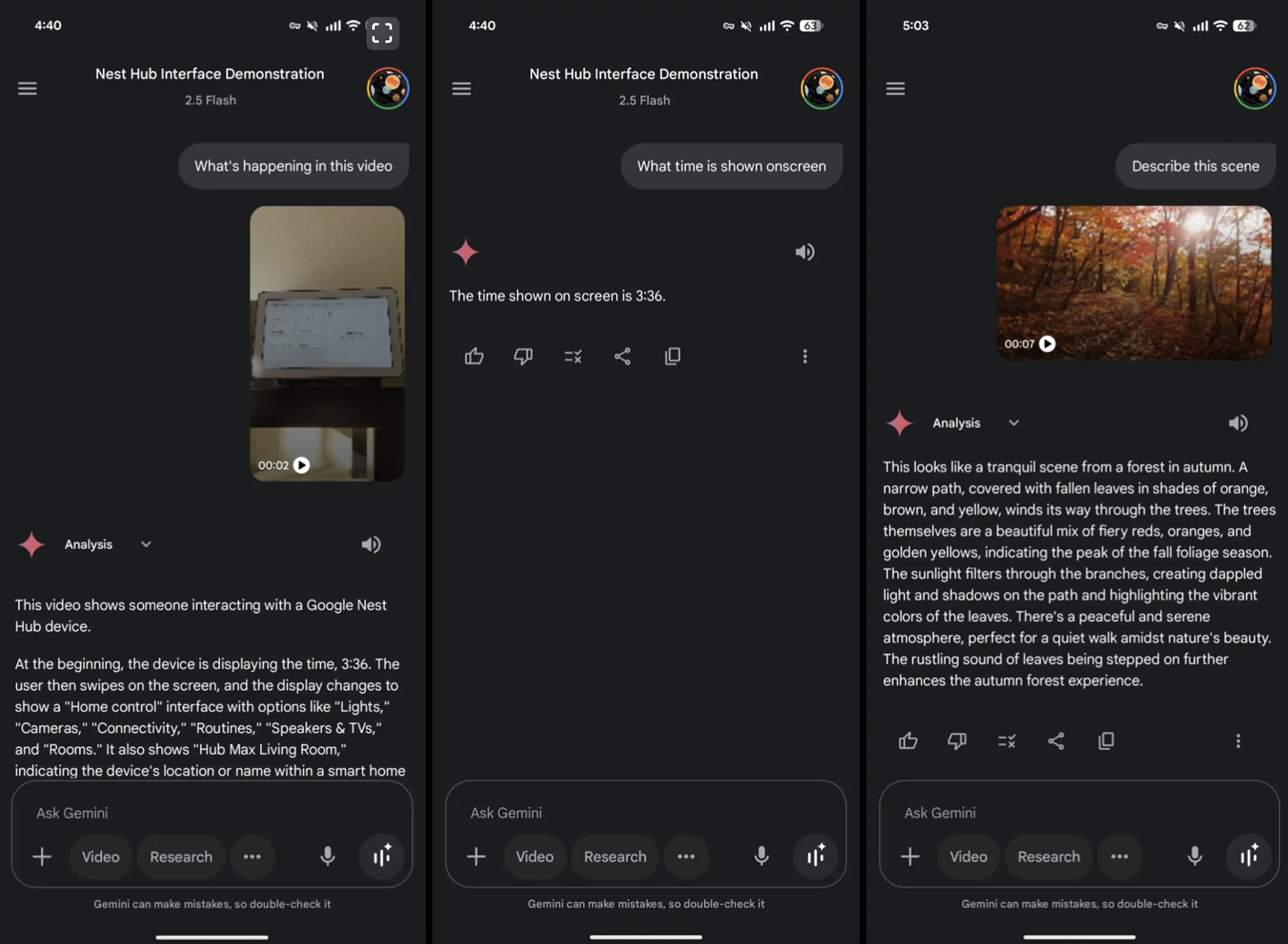Dislike the autumn forest scene description

click(x=957, y=741)
